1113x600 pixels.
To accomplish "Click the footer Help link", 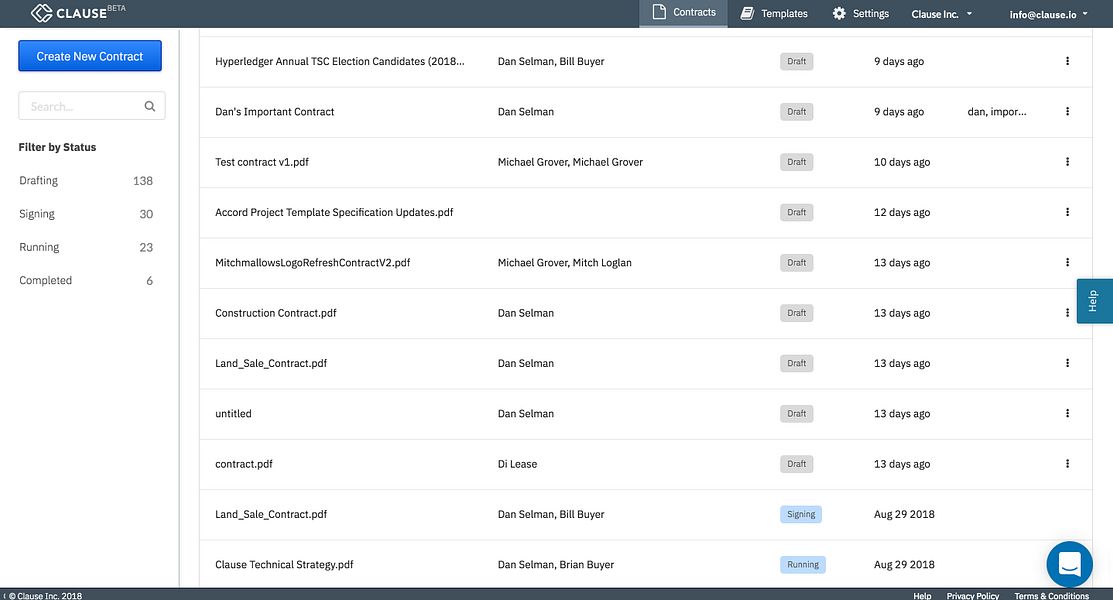I will click(922, 596).
